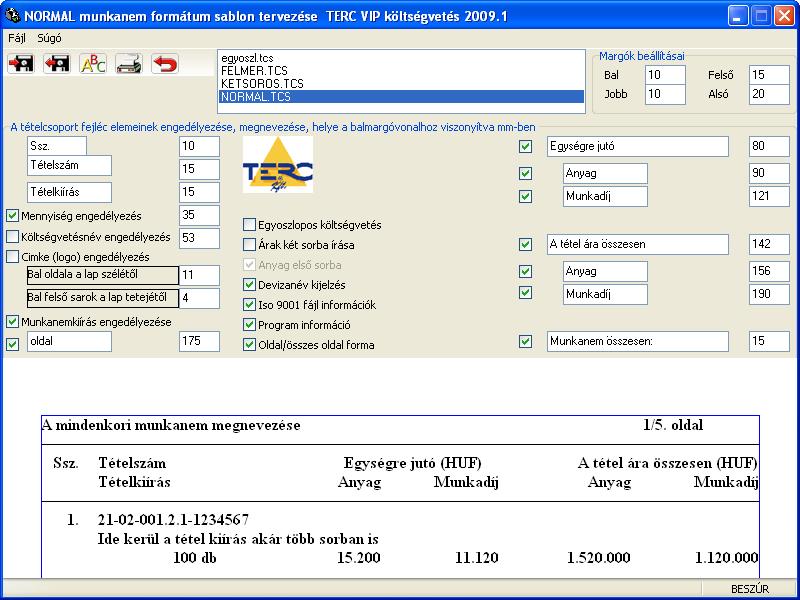Click the application icon in title bar
The width and height of the screenshot is (800, 600).
[11, 15]
